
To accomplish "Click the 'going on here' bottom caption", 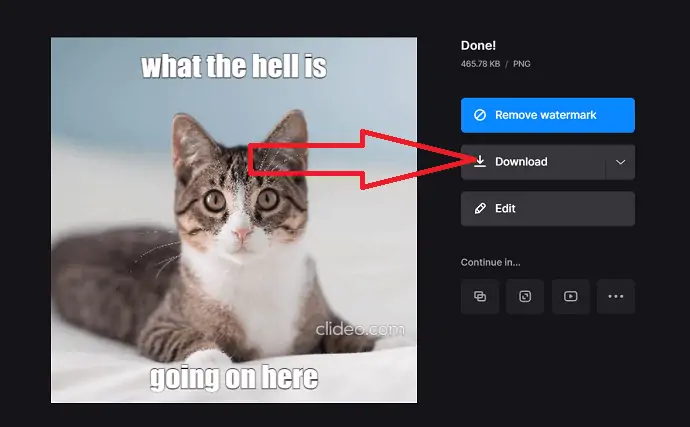I will [x=233, y=377].
